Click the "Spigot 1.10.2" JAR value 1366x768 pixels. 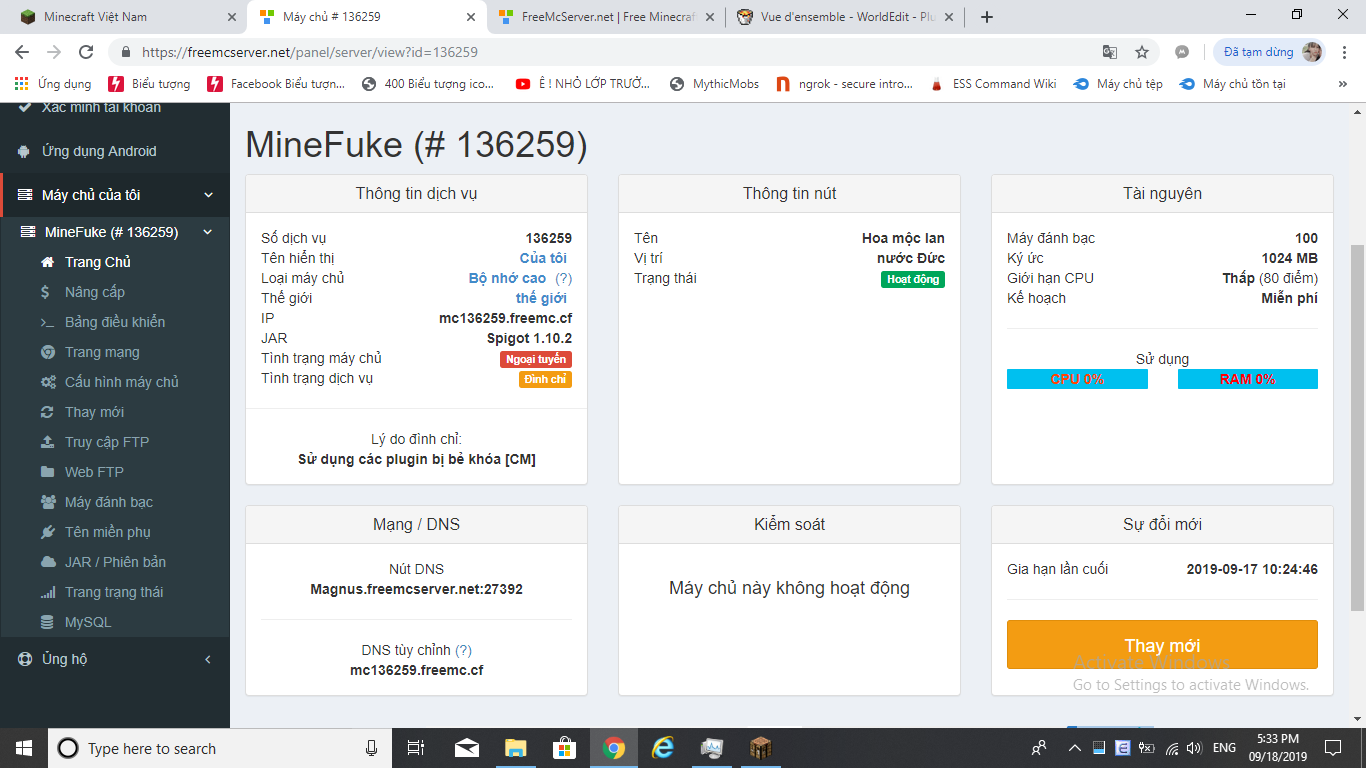[x=529, y=338]
